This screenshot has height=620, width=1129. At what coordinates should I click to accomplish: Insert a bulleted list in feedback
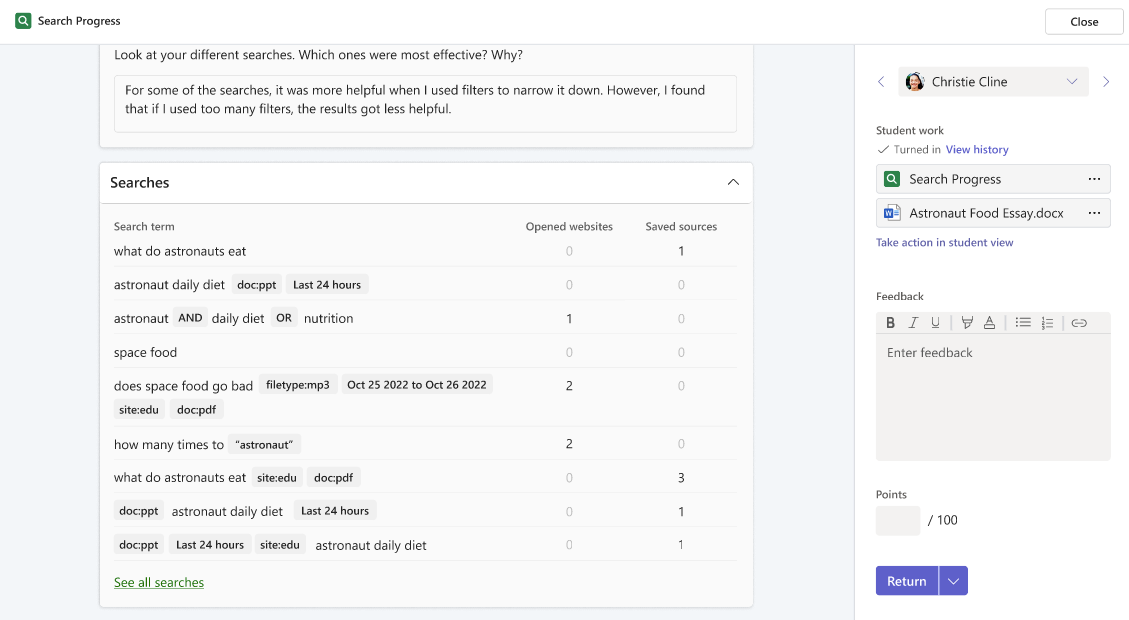[1023, 322]
